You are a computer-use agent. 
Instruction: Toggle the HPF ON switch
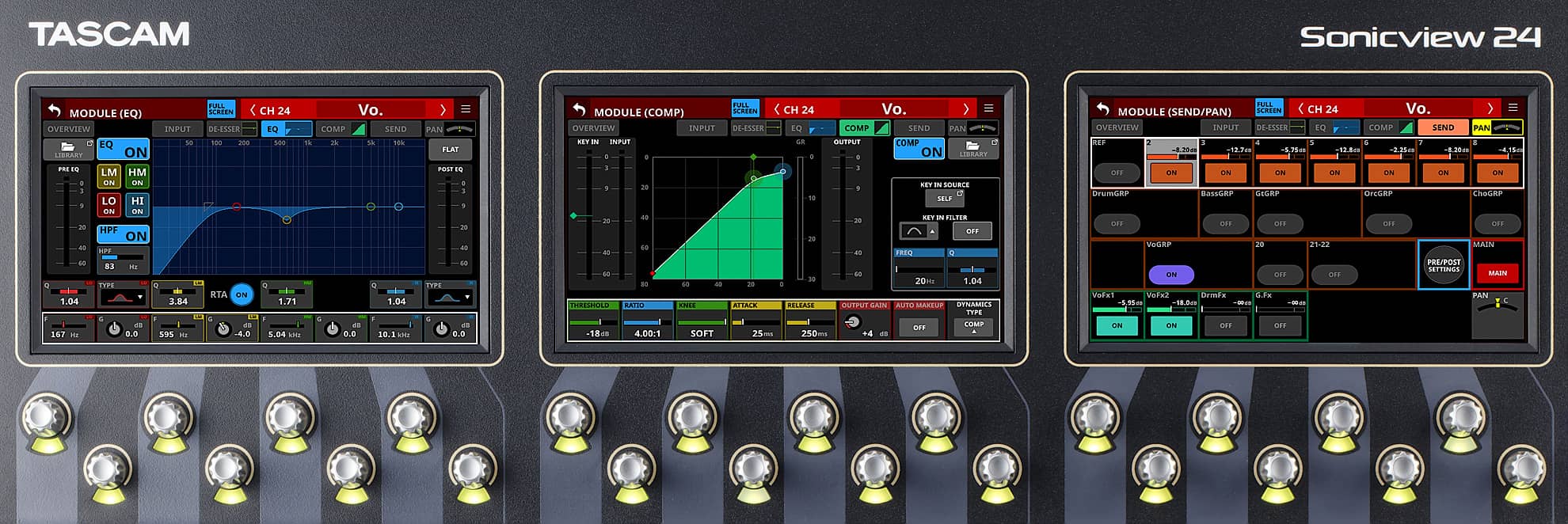point(123,234)
